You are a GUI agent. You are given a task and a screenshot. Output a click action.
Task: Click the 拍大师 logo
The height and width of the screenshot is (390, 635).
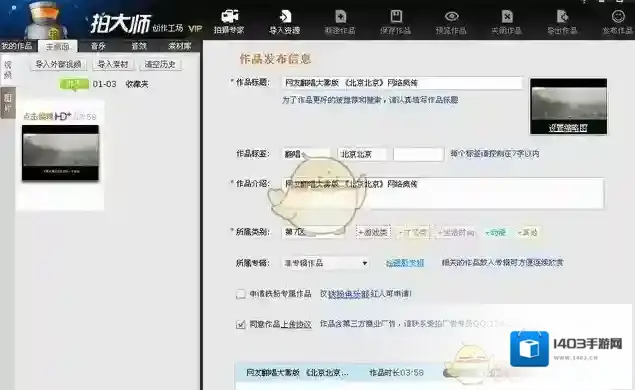tap(120, 23)
